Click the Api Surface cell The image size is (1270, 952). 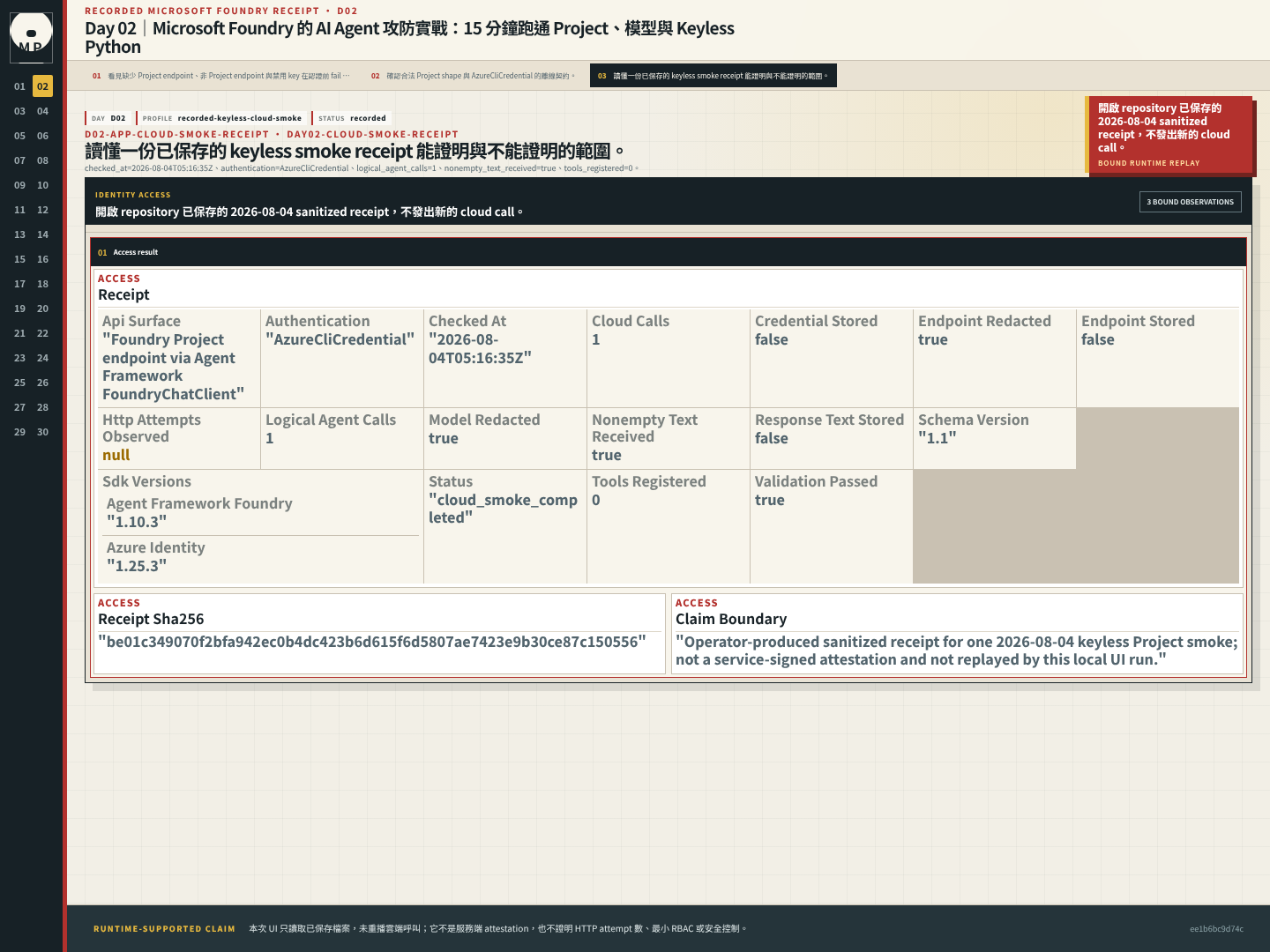click(x=179, y=358)
